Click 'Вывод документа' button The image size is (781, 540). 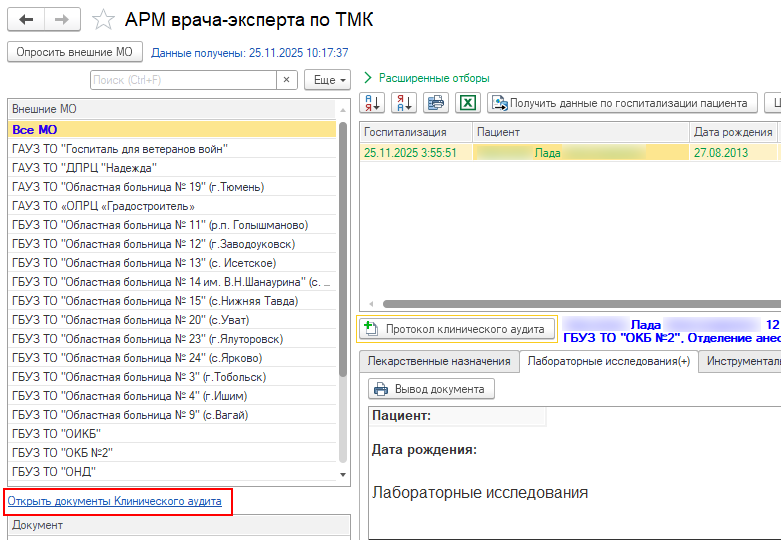pos(431,389)
